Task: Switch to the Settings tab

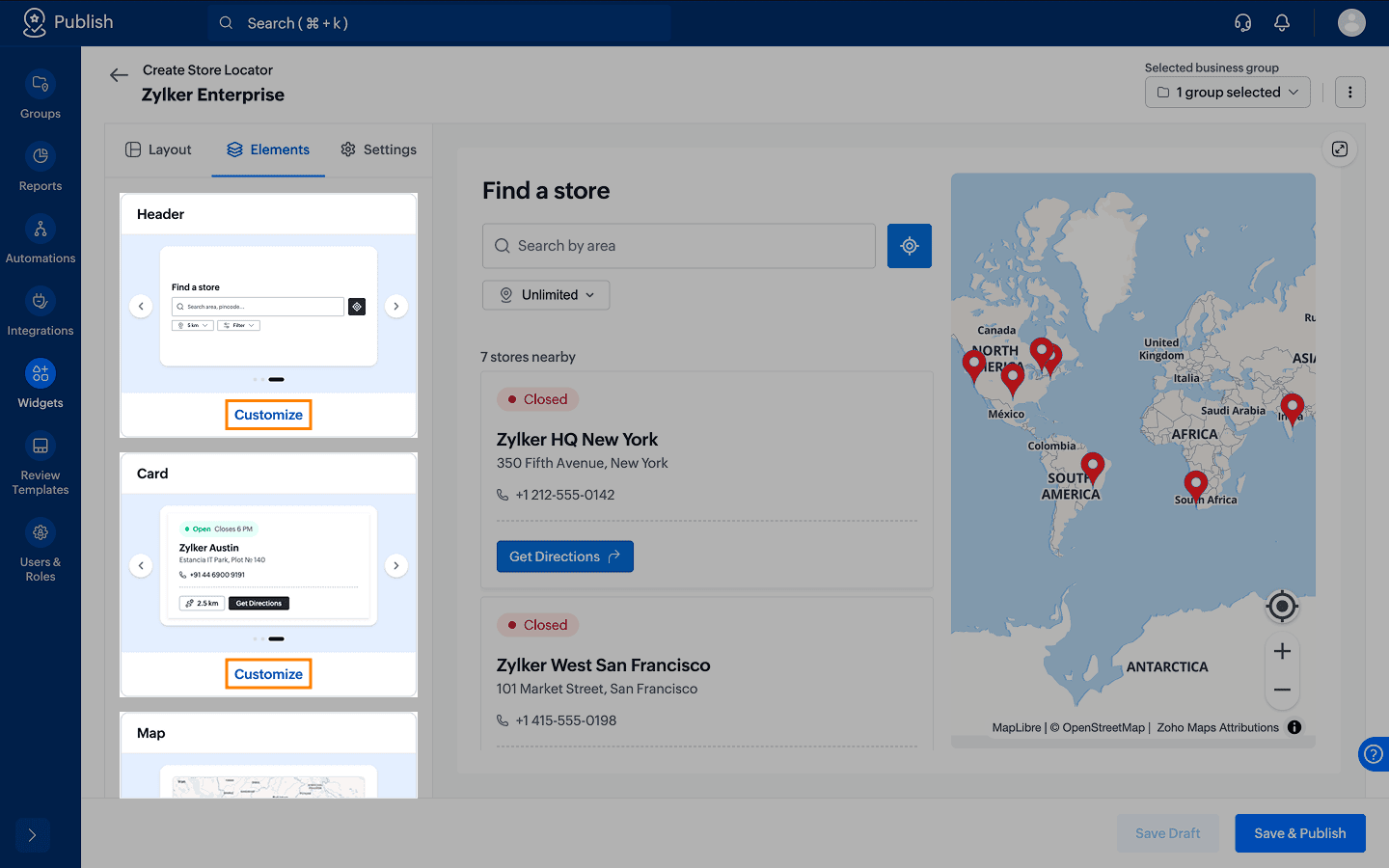Action: point(378,149)
